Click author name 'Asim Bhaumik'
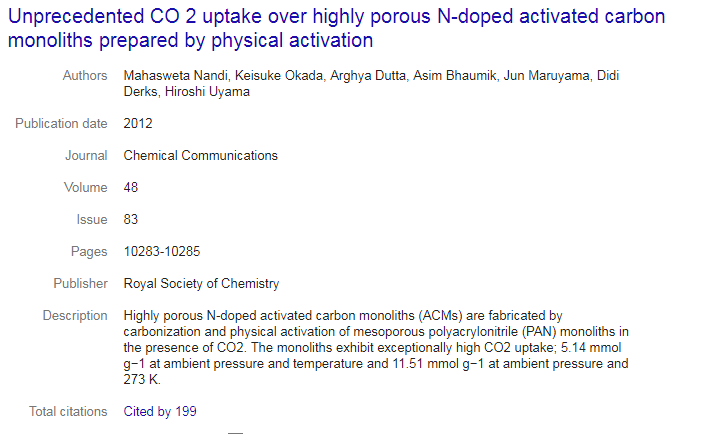The height and width of the screenshot is (434, 706). pyautogui.click(x=454, y=75)
